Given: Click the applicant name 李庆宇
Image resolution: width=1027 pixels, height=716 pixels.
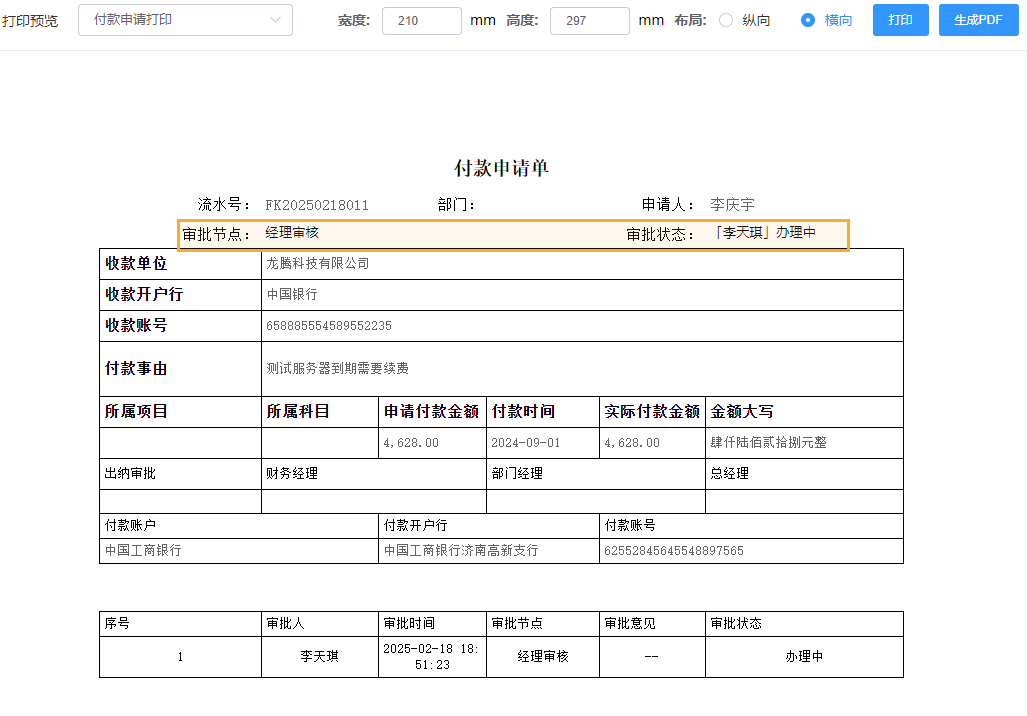Looking at the screenshot, I should pos(733,204).
